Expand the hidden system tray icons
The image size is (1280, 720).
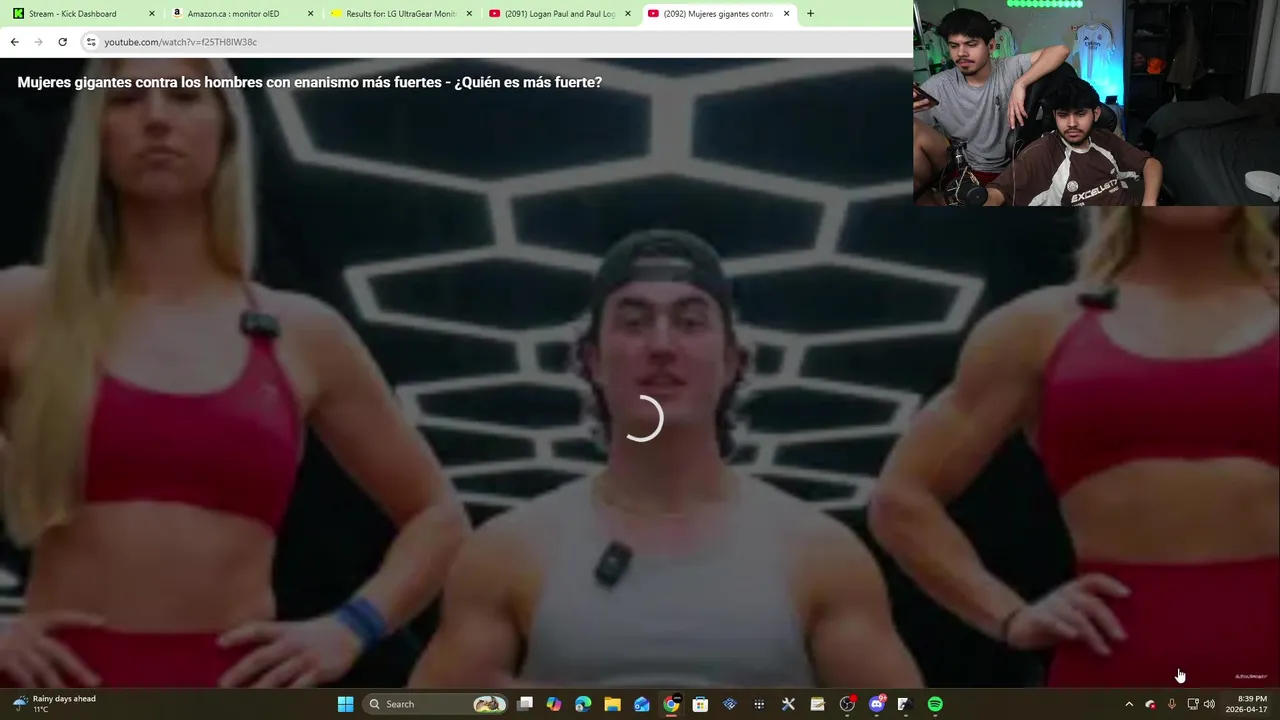coord(1129,704)
